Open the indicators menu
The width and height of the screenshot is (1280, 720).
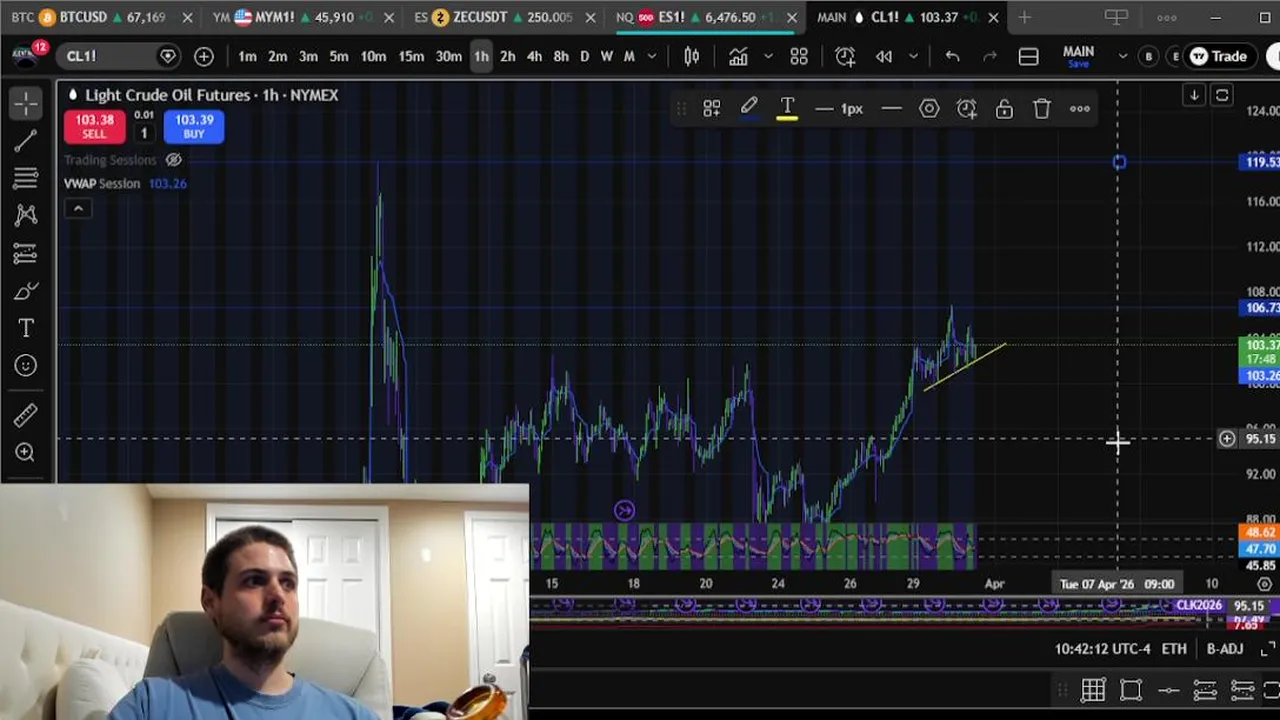click(738, 56)
